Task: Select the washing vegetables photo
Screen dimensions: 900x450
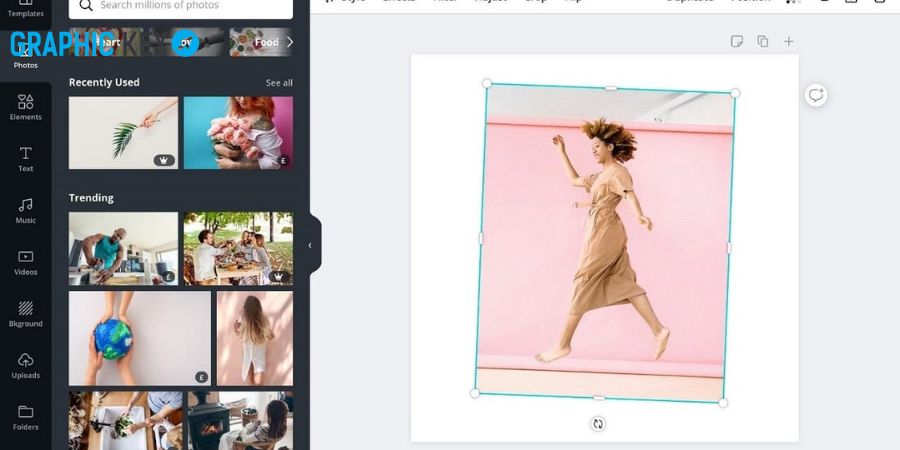Action: coord(126,421)
